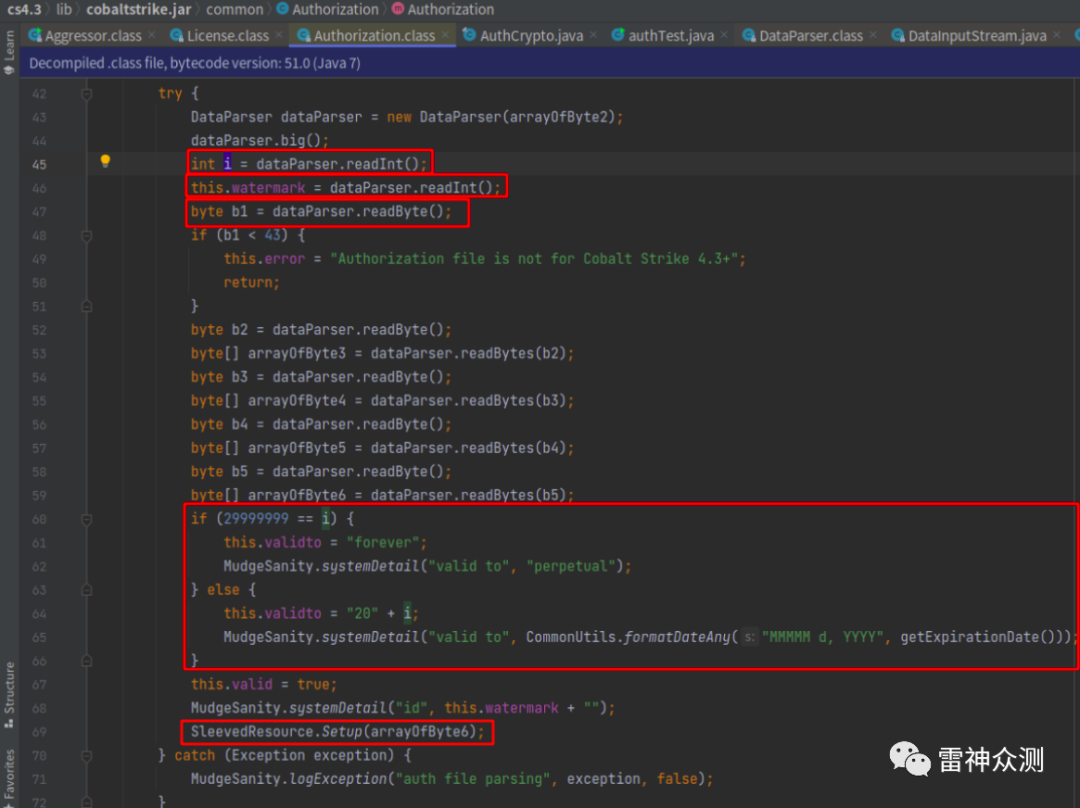1080x808 pixels.
Task: Click the lib breadcrumb
Action: pyautogui.click(x=63, y=10)
